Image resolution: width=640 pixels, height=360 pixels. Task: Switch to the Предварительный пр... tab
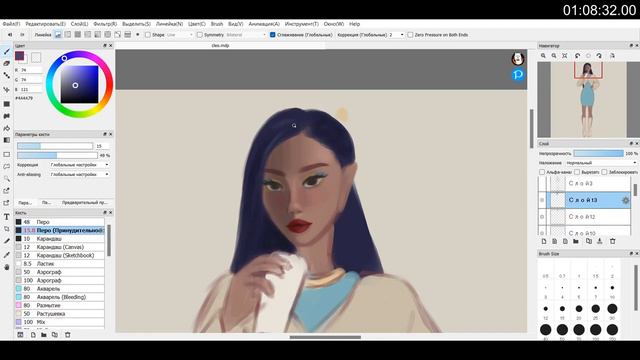point(85,202)
